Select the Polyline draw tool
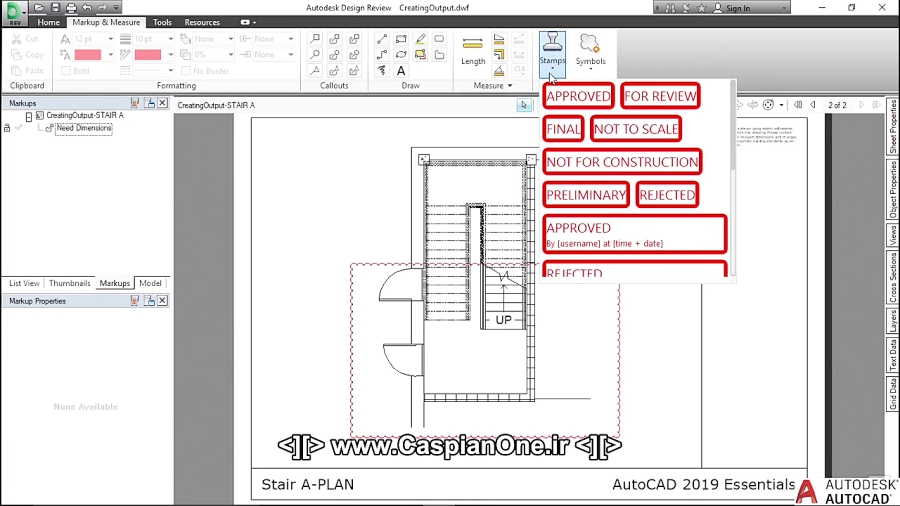The height and width of the screenshot is (506, 900). pyautogui.click(x=381, y=55)
